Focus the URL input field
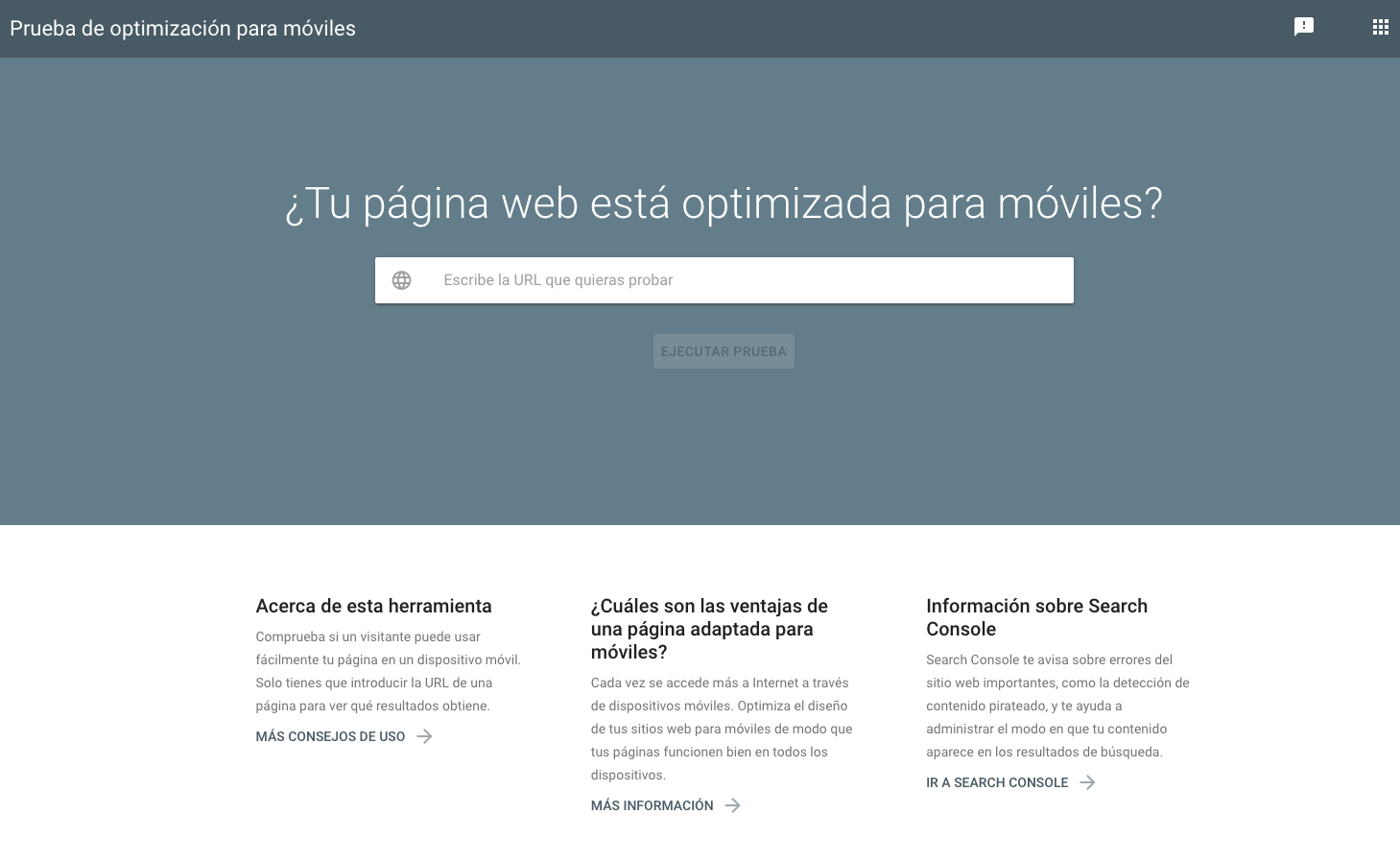This screenshot has width=1400, height=863. 724,280
